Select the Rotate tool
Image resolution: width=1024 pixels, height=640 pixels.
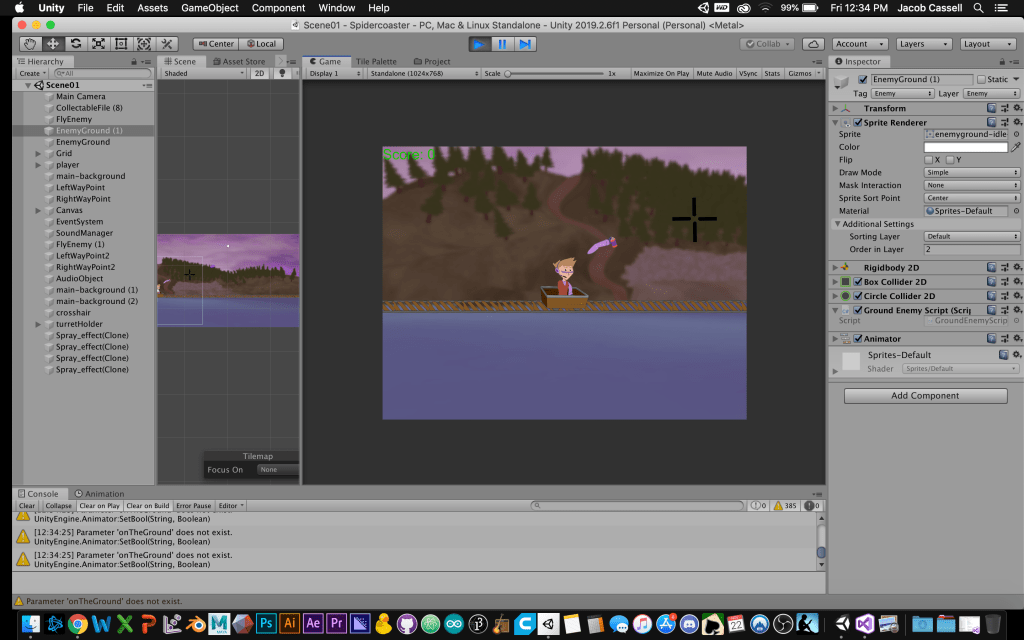click(x=76, y=44)
